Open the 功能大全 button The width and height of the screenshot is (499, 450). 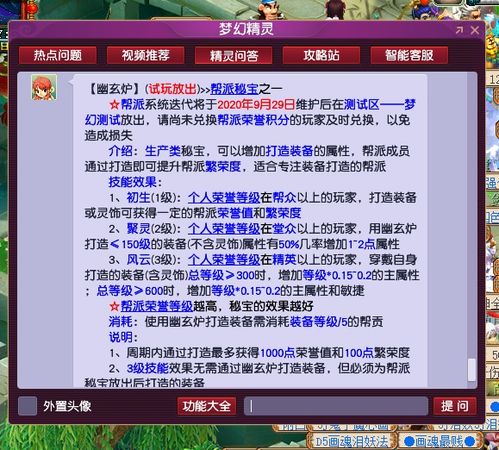(x=207, y=406)
